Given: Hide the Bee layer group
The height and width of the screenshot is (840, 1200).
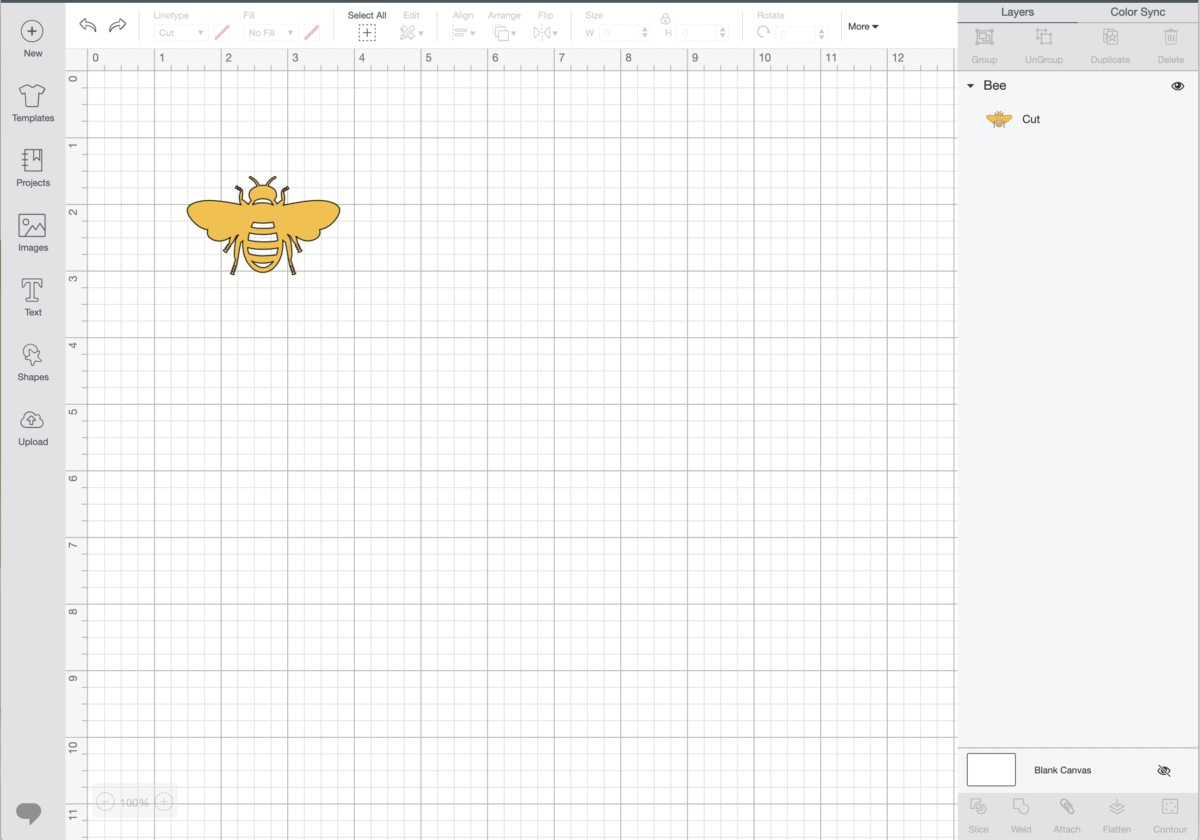Looking at the screenshot, I should [x=1177, y=86].
